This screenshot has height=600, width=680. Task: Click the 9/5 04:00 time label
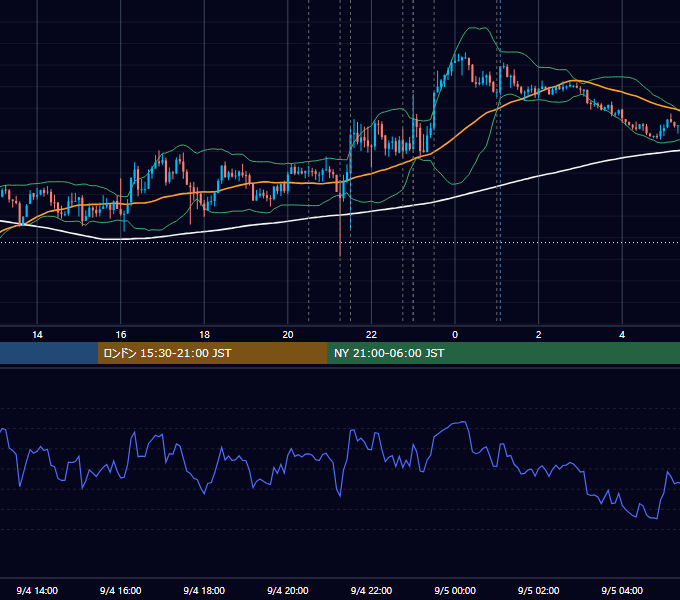click(622, 590)
